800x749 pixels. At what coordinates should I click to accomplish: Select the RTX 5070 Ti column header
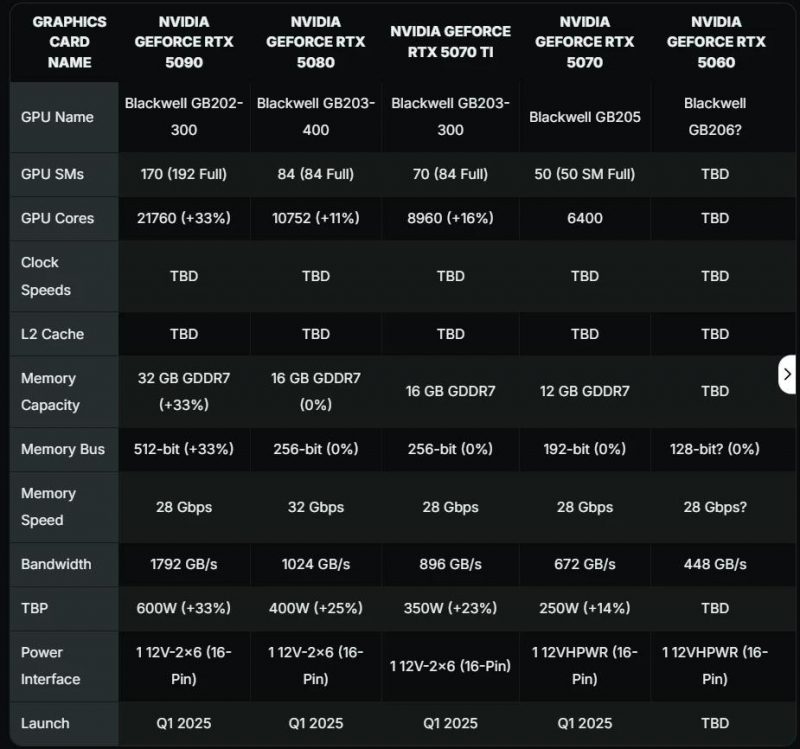point(450,42)
